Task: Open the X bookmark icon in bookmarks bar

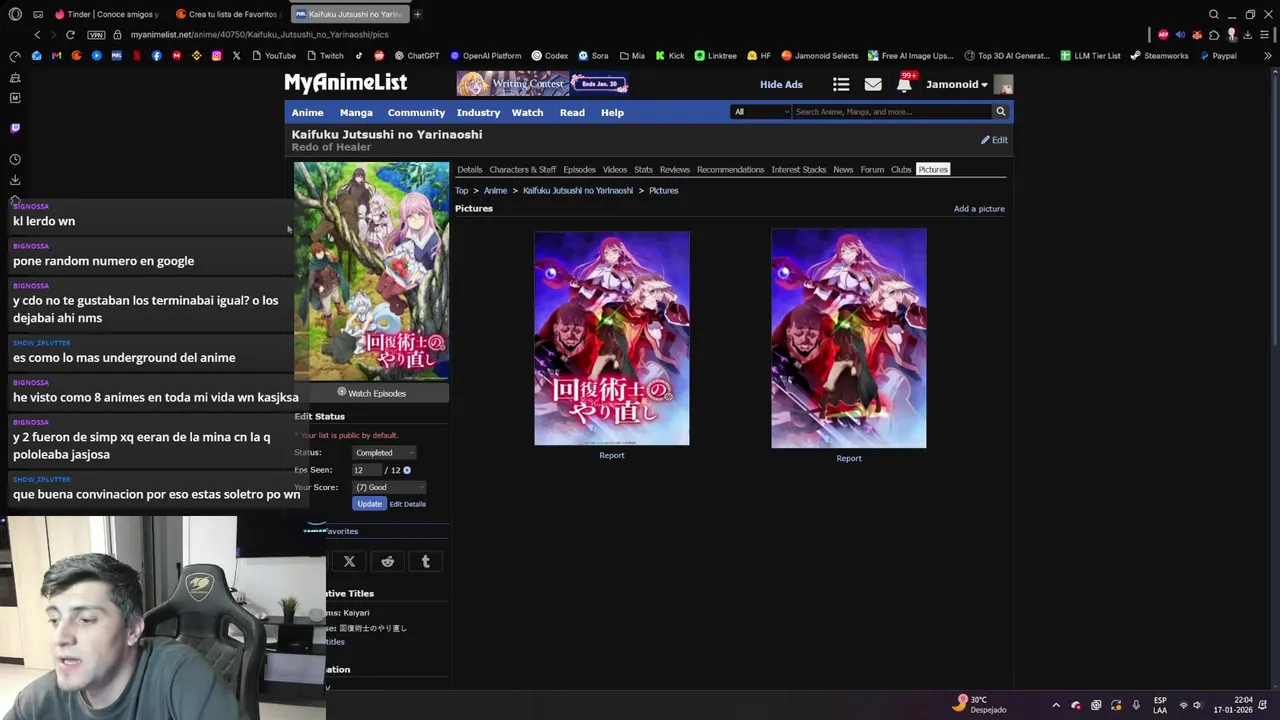Action: pyautogui.click(x=236, y=56)
